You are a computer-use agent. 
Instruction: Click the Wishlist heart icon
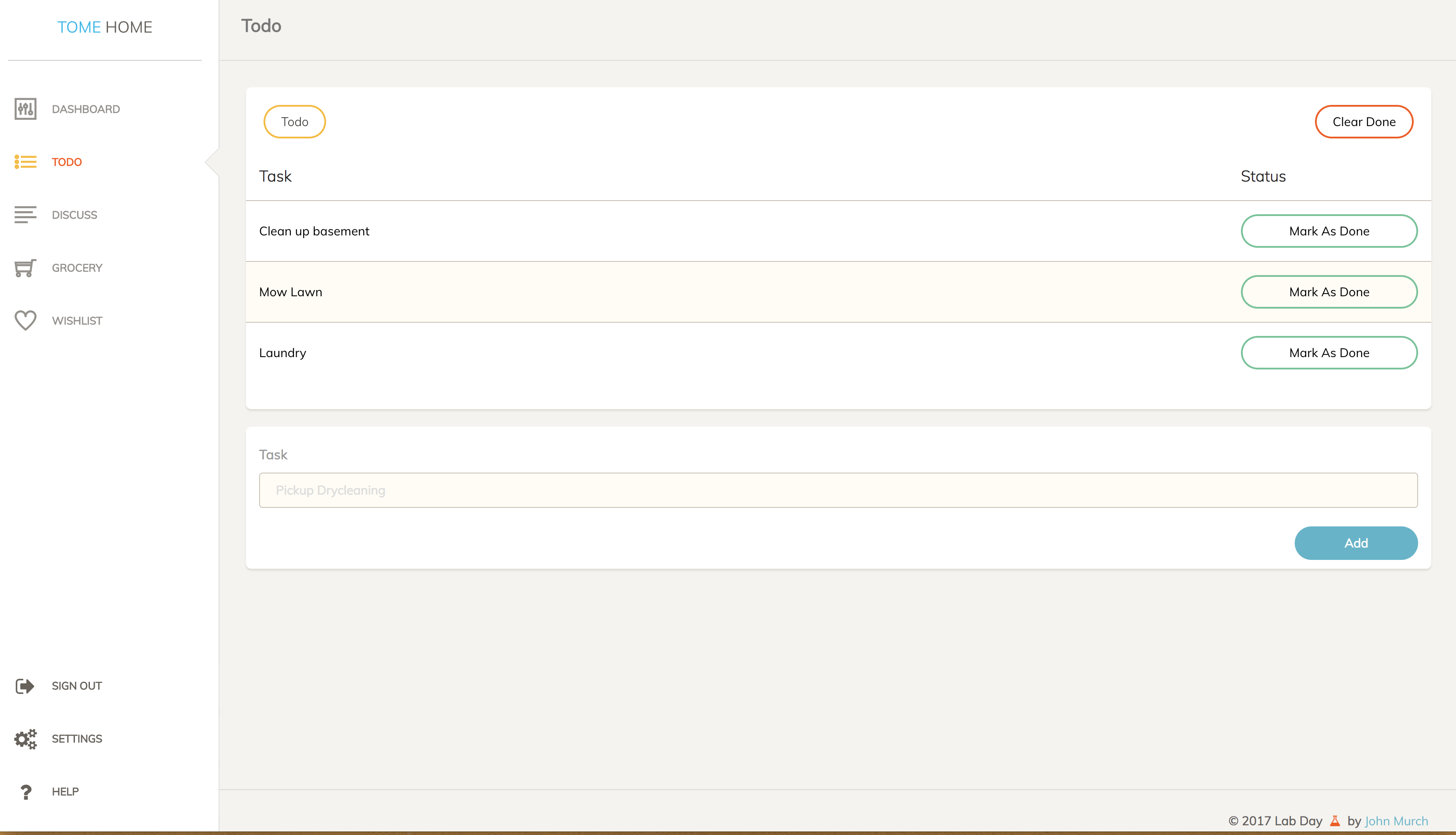(25, 321)
